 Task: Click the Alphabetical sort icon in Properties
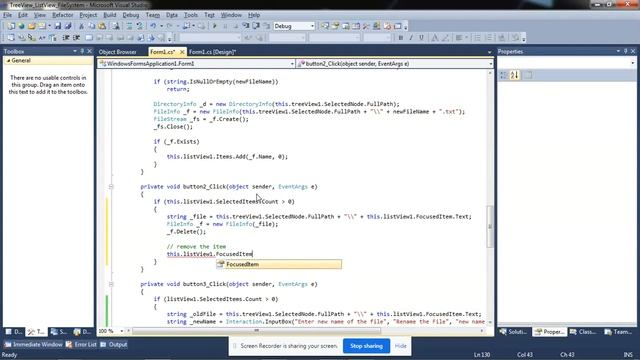(x=515, y=75)
